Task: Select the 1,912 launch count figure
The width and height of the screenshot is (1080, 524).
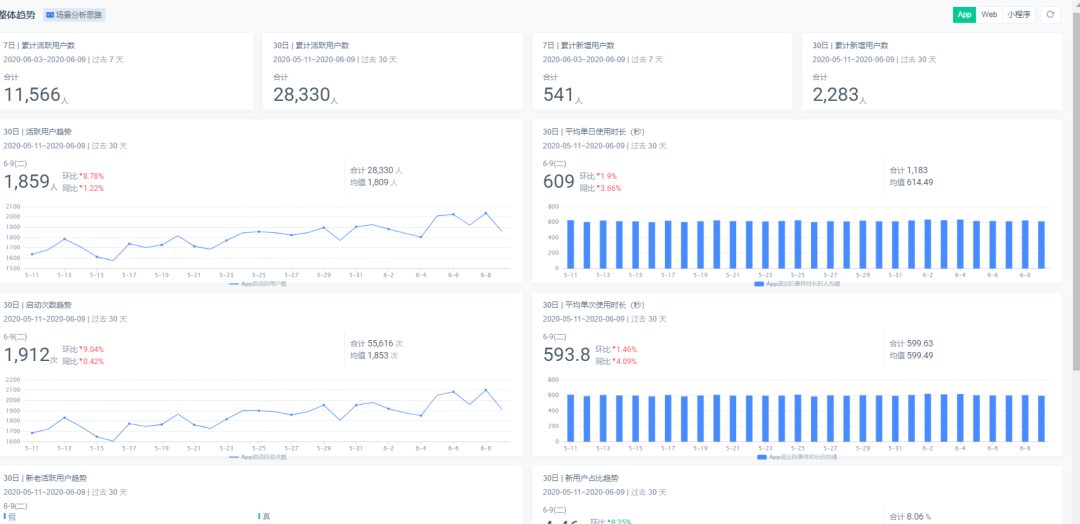Action: [x=27, y=355]
